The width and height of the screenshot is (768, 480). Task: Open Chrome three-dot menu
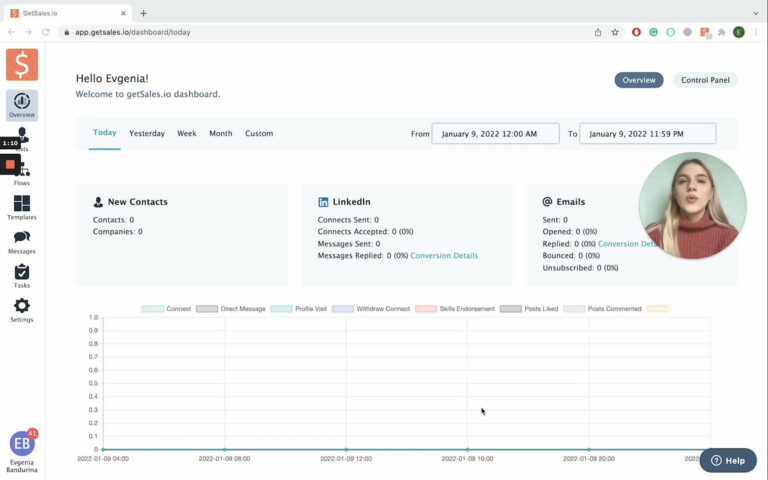[x=756, y=32]
